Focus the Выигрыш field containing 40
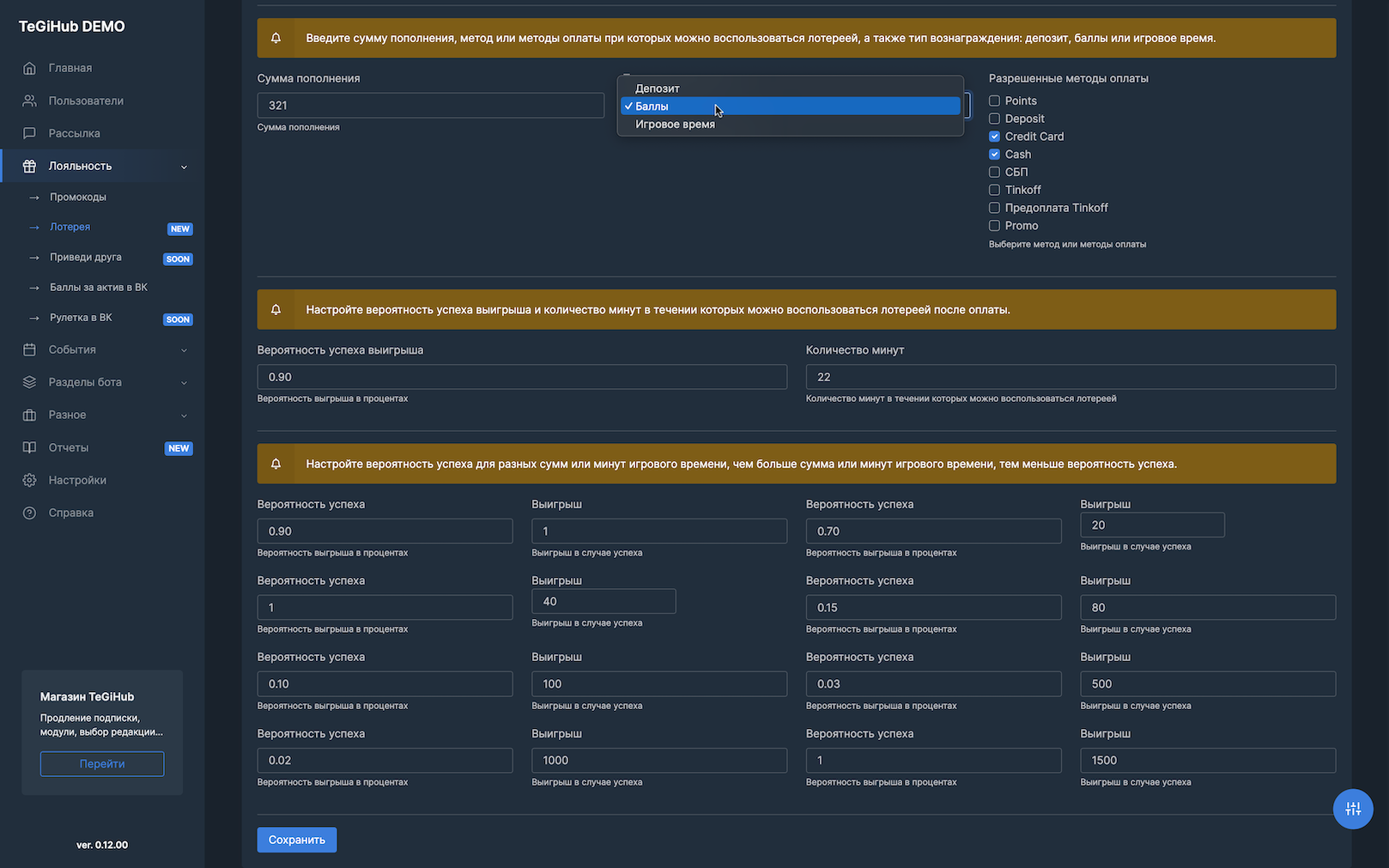Viewport: 1389px width, 868px height. tap(604, 601)
